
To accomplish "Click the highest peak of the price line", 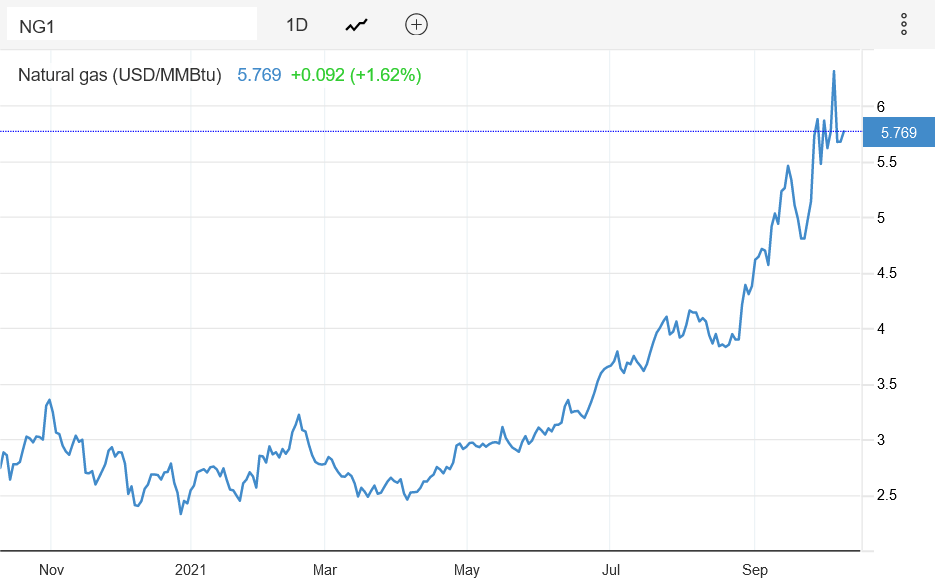I will (834, 72).
